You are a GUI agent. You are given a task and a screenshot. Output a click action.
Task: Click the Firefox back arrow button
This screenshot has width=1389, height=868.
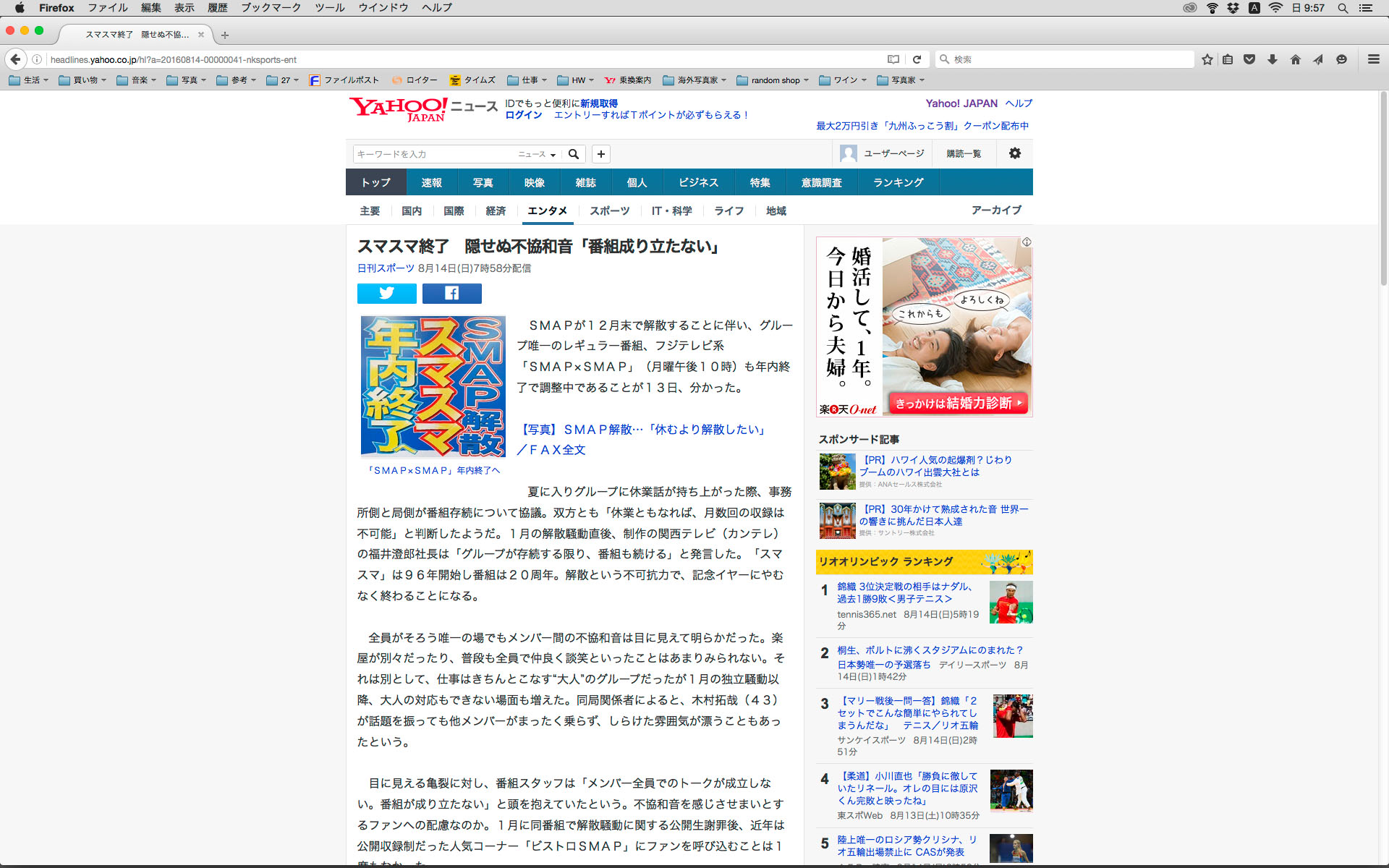pyautogui.click(x=16, y=59)
